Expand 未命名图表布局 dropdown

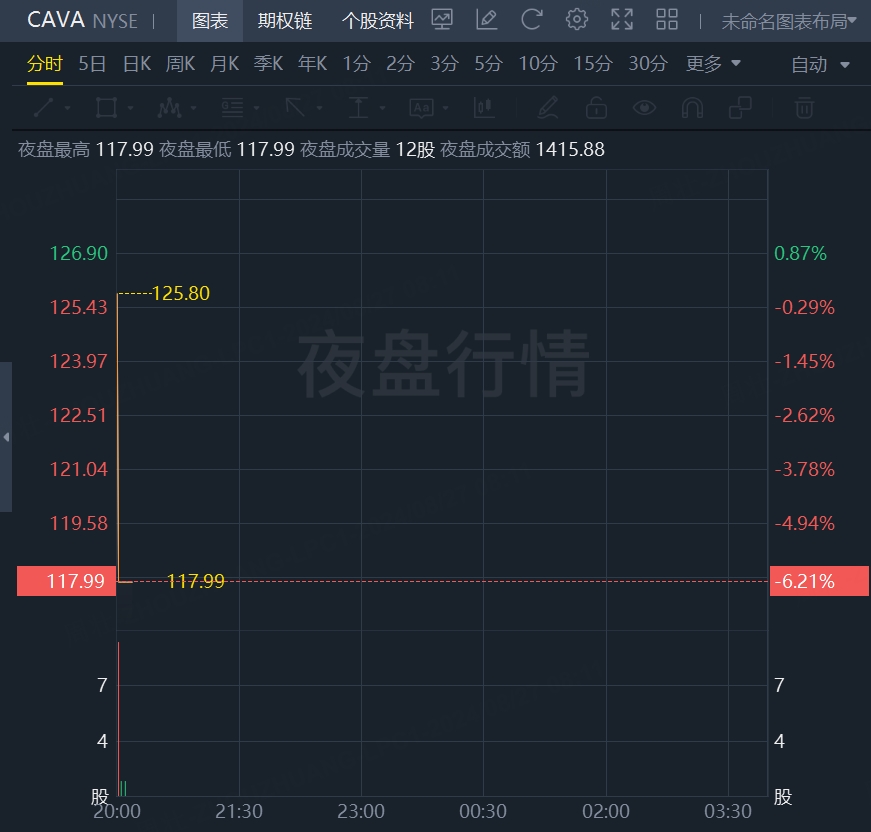[789, 22]
